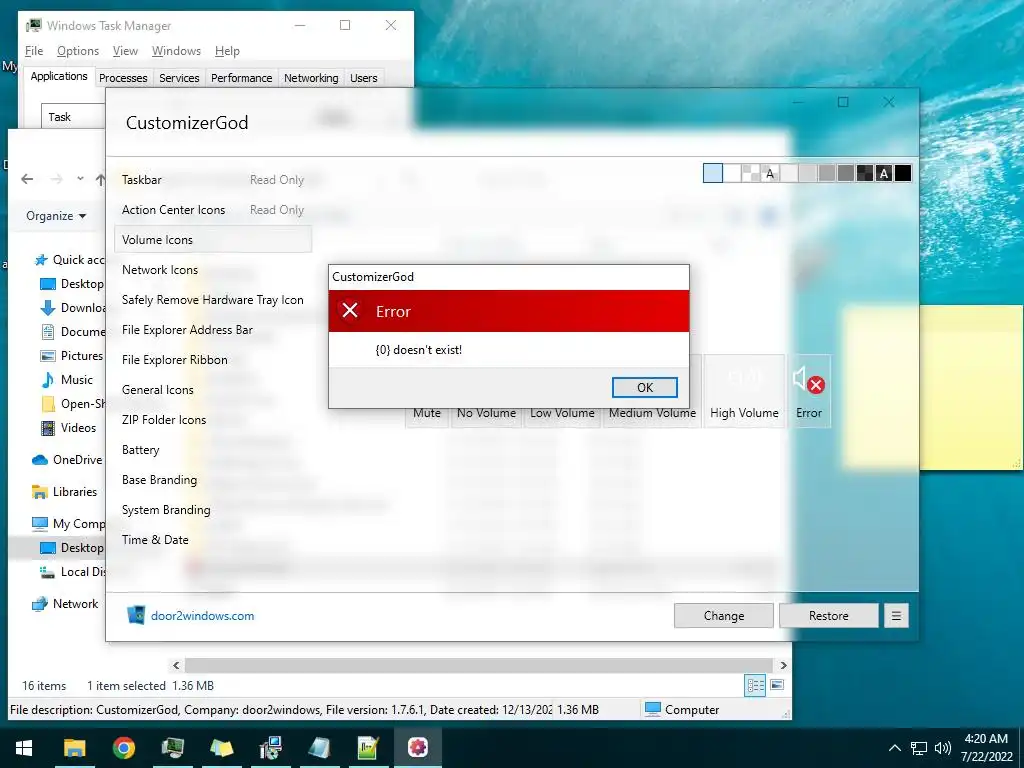Click OK in the Error dialog

click(x=645, y=387)
